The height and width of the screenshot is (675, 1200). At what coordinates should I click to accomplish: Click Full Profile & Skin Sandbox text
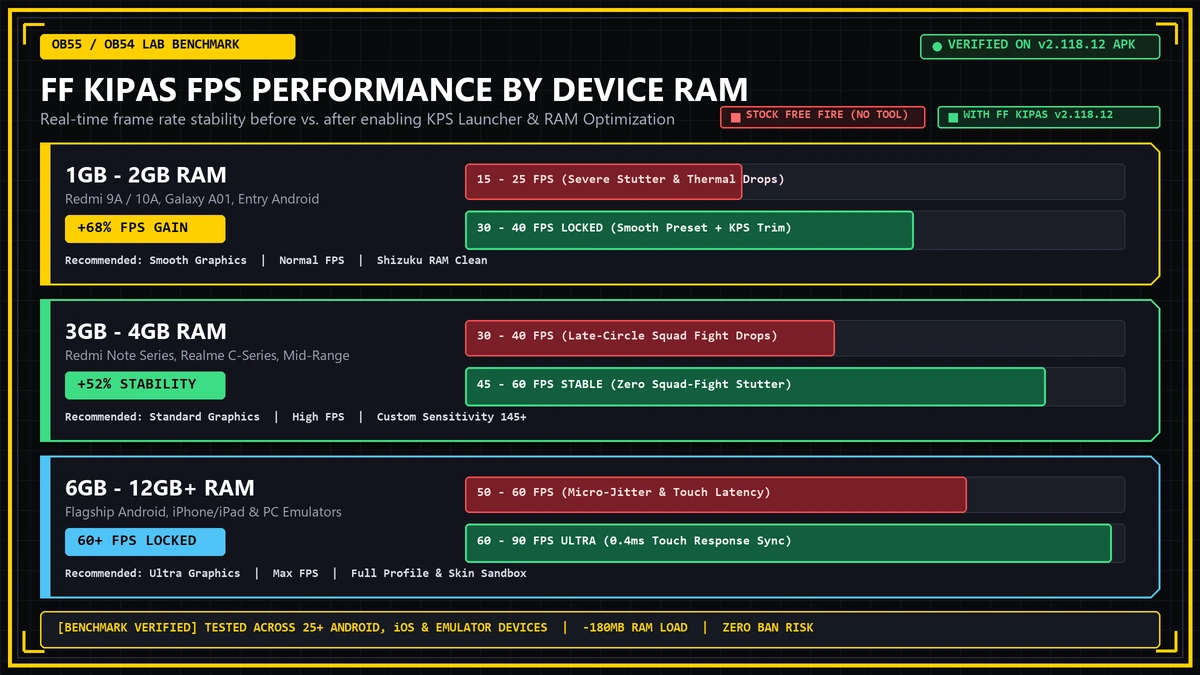pyautogui.click(x=439, y=574)
